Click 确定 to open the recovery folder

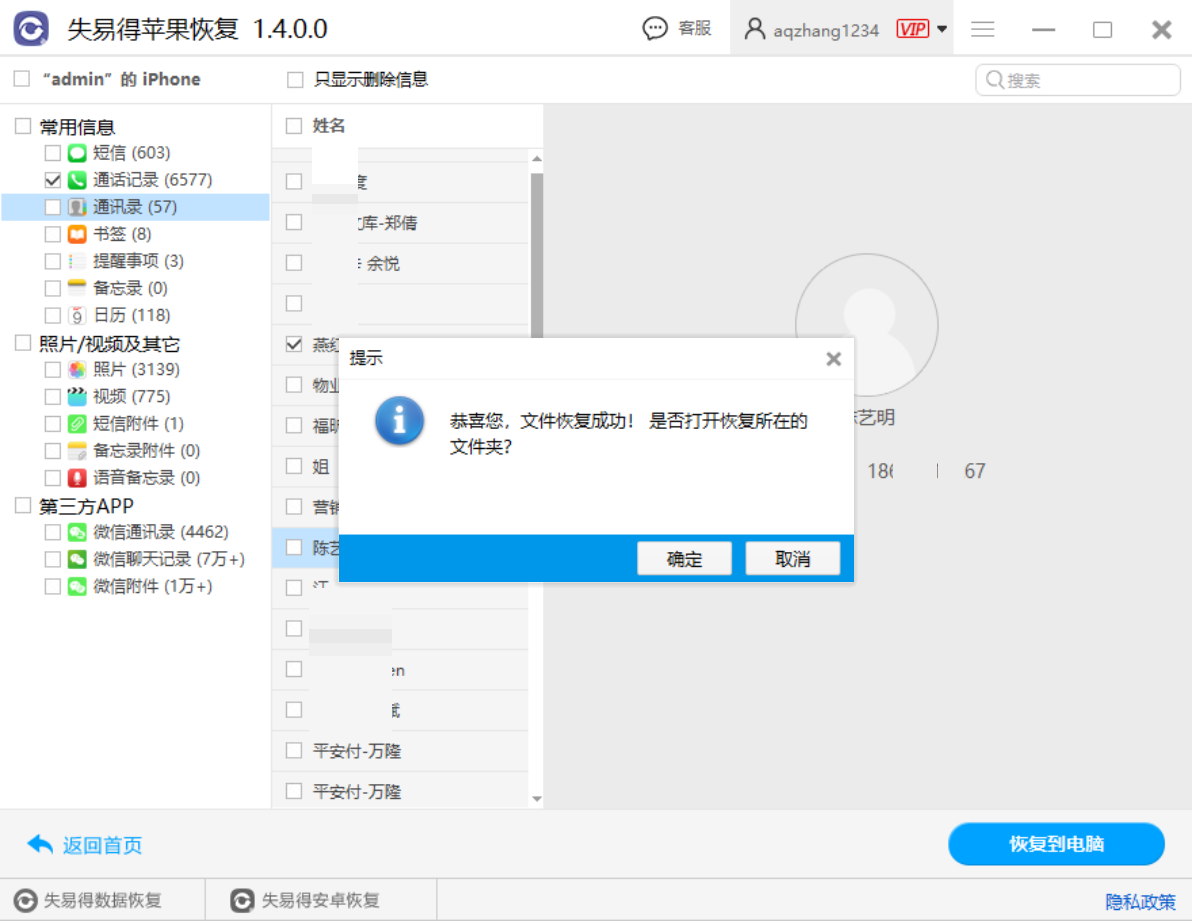[684, 558]
